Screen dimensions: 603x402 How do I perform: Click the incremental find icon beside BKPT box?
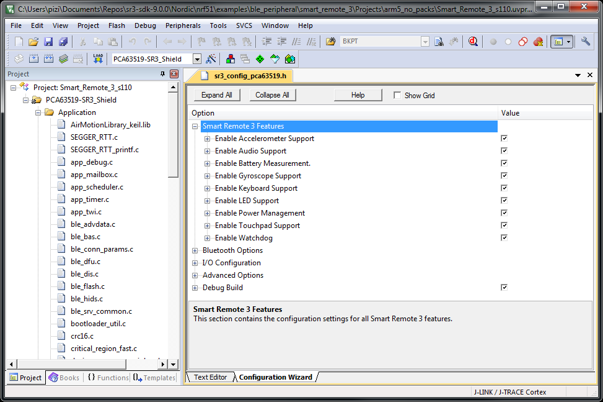[x=454, y=42]
